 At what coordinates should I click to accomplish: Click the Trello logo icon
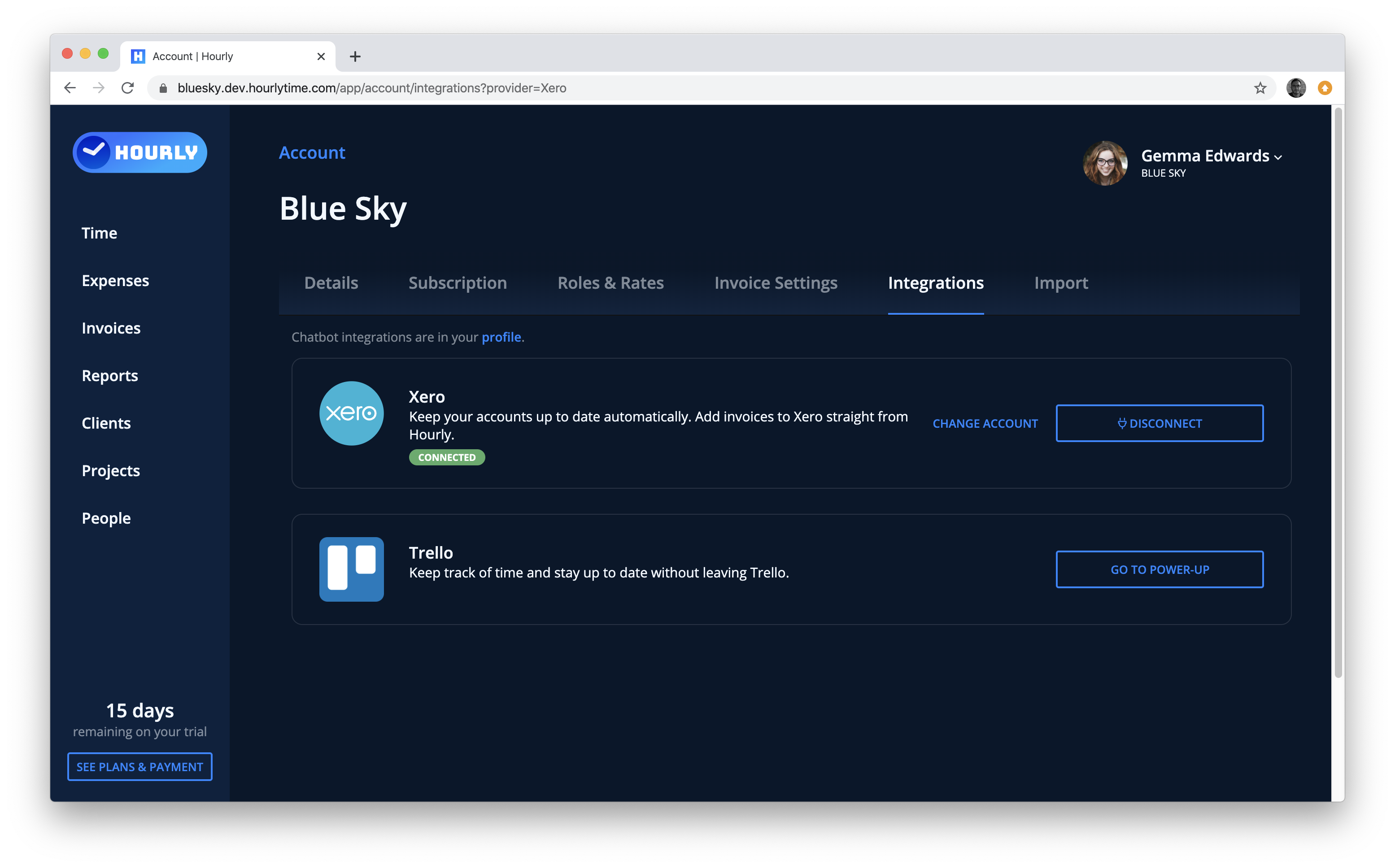[x=351, y=569]
